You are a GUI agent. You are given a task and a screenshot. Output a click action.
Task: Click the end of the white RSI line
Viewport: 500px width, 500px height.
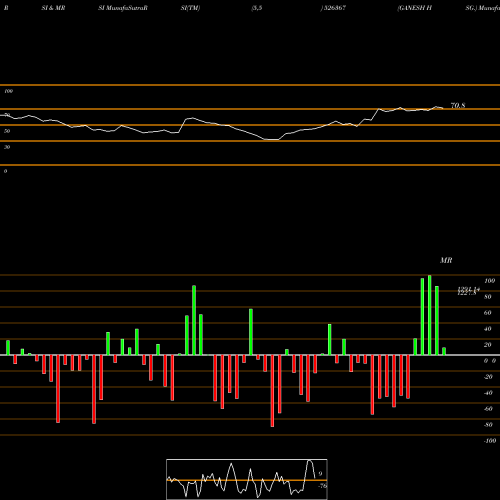pos(443,108)
